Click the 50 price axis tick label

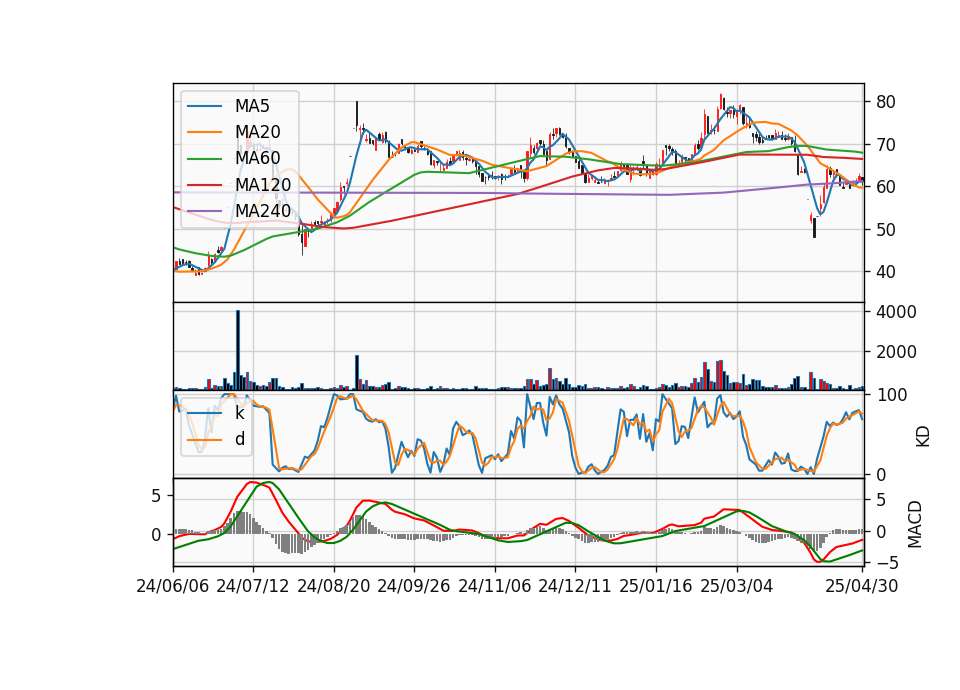coord(886,230)
